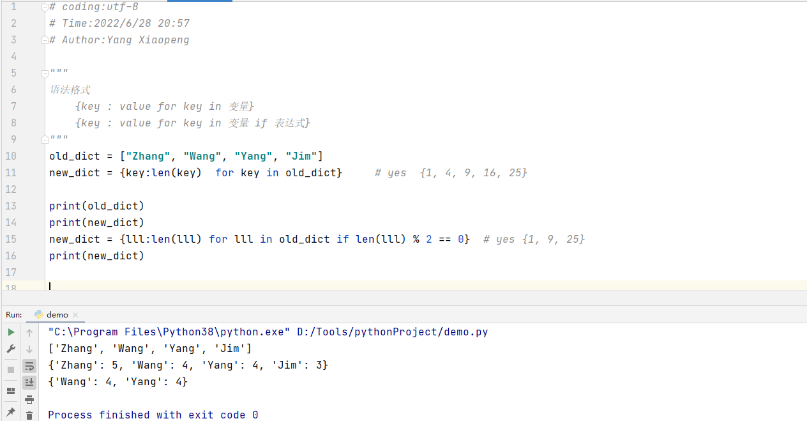The height and width of the screenshot is (422, 807).
Task: Print console output with printer icon
Action: [29, 399]
